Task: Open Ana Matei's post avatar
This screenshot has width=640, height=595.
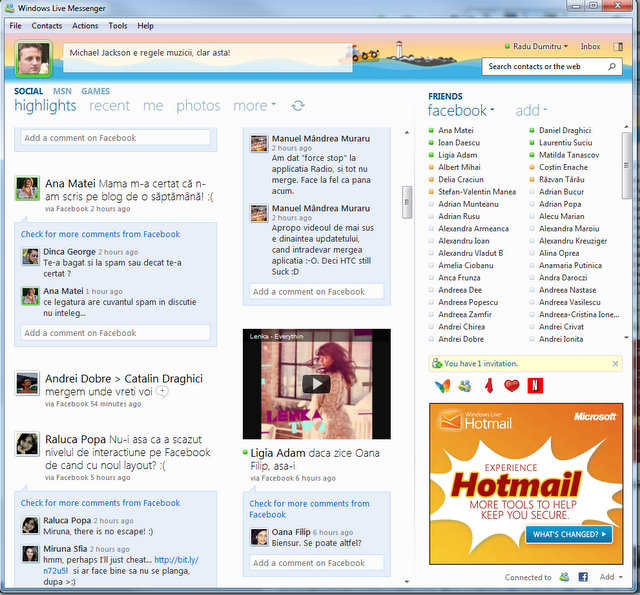Action: (x=27, y=188)
